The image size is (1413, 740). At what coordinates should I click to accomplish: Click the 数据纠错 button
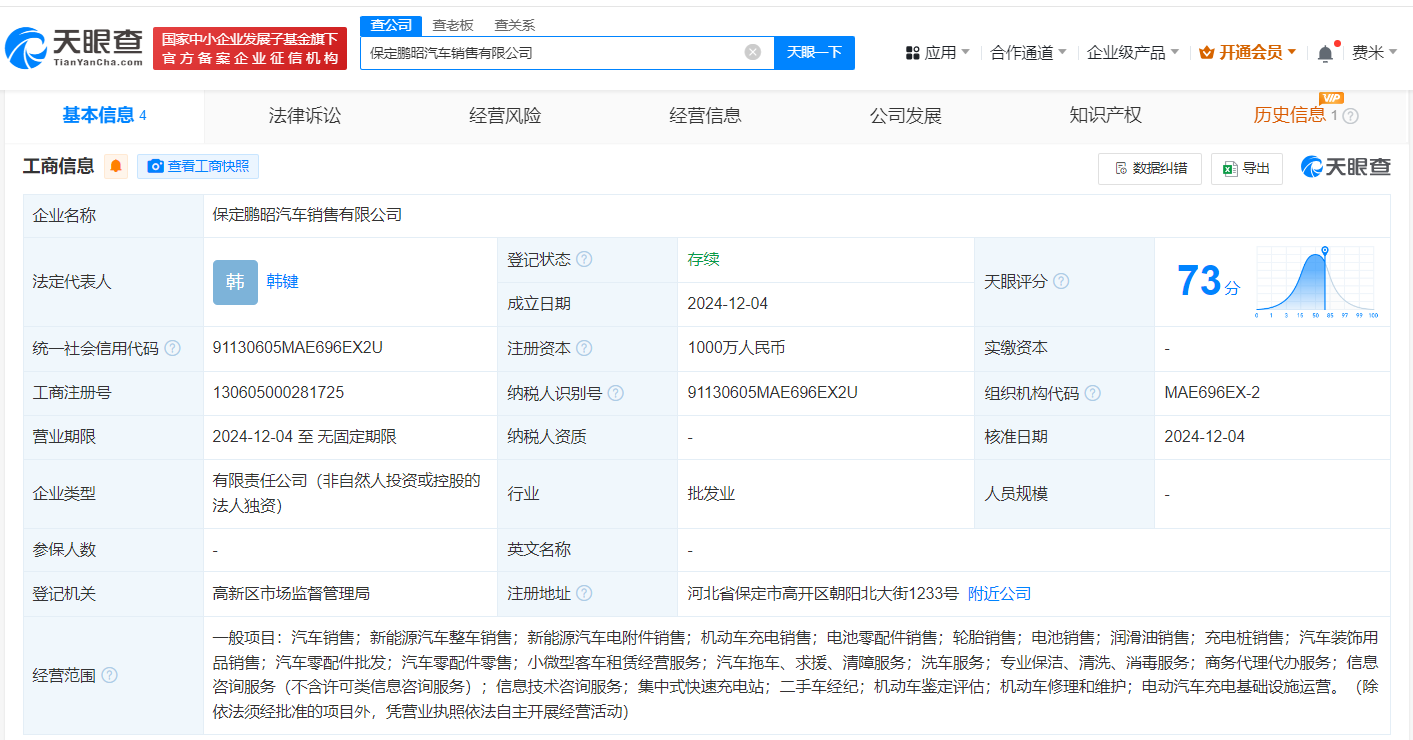coord(1150,169)
